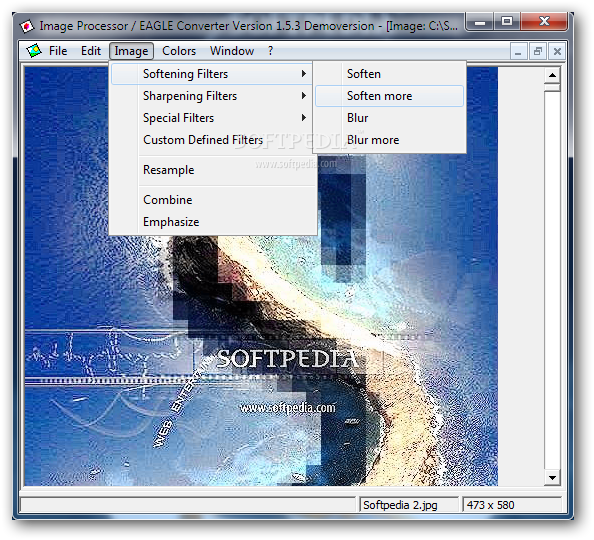Click the 473 x 580 size field
The height and width of the screenshot is (540, 594).
511,505
